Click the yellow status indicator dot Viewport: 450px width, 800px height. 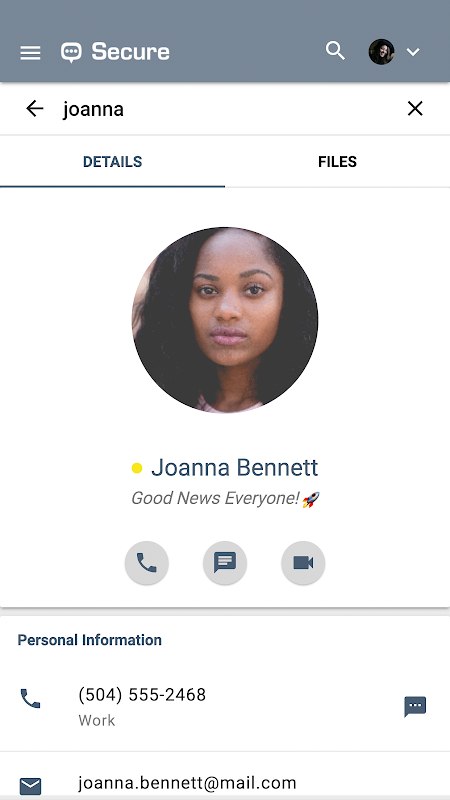tap(137, 468)
